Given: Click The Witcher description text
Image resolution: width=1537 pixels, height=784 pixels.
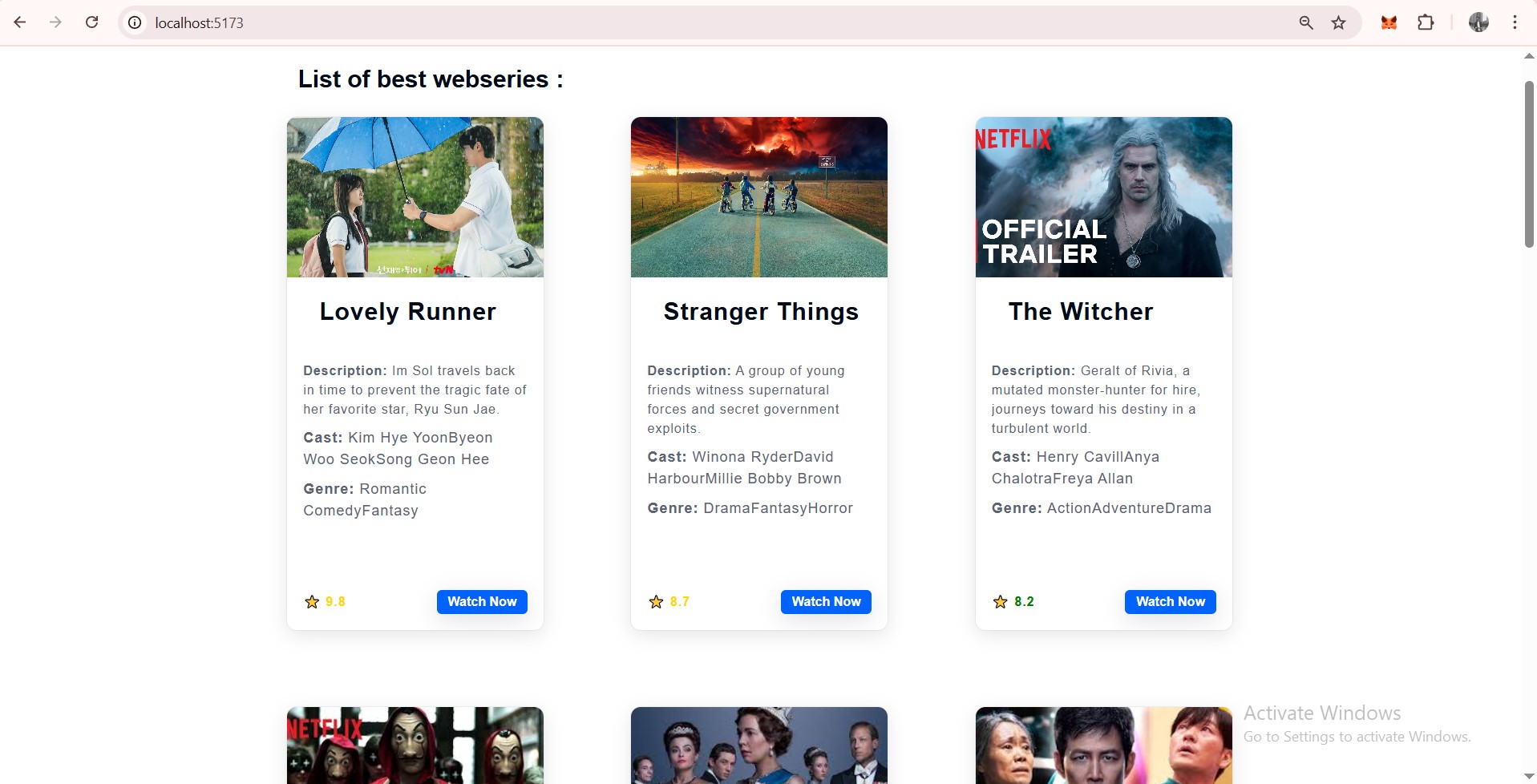Looking at the screenshot, I should pyautogui.click(x=1095, y=400).
